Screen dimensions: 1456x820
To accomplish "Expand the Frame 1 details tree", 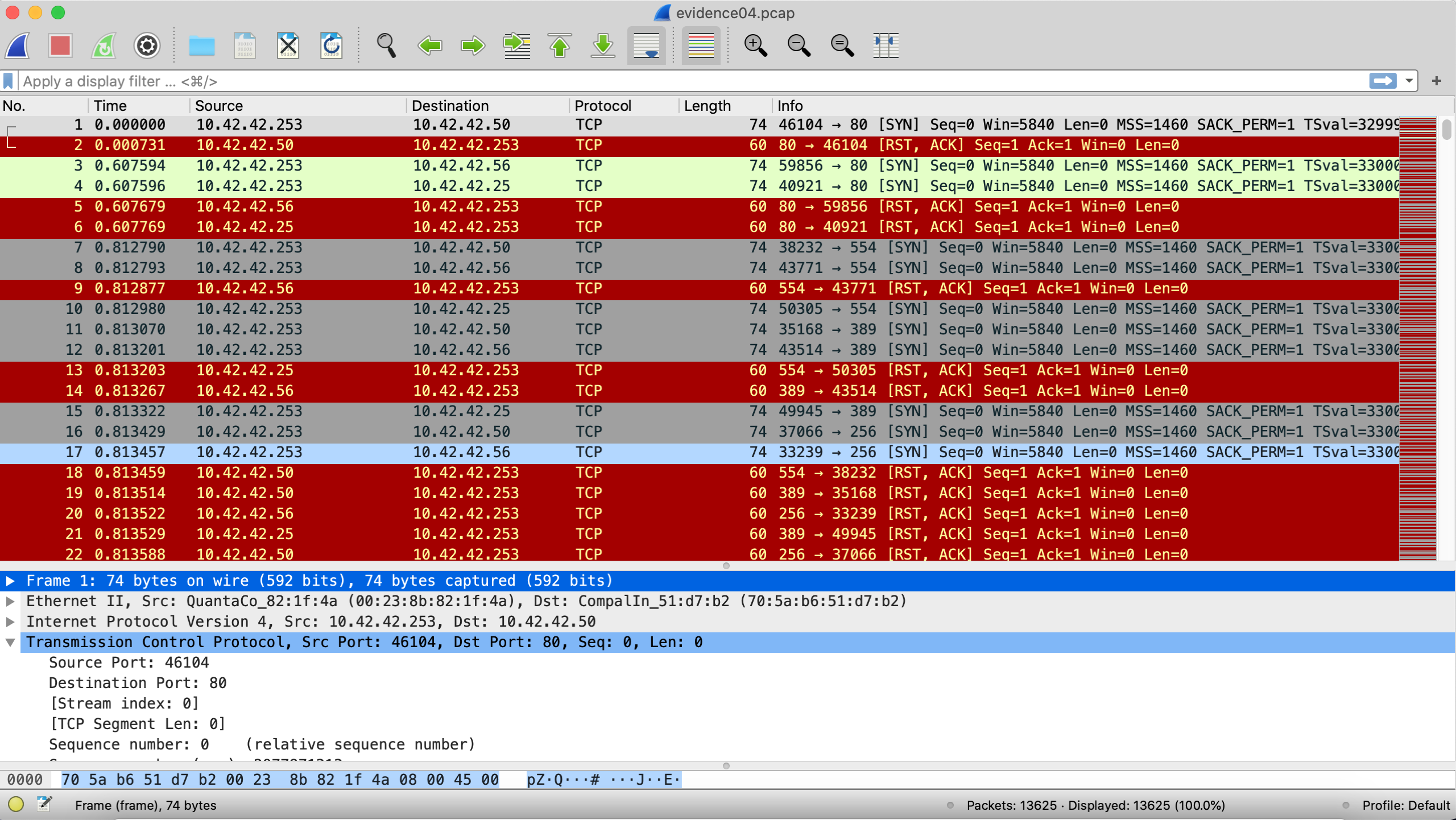I will click(x=10, y=581).
